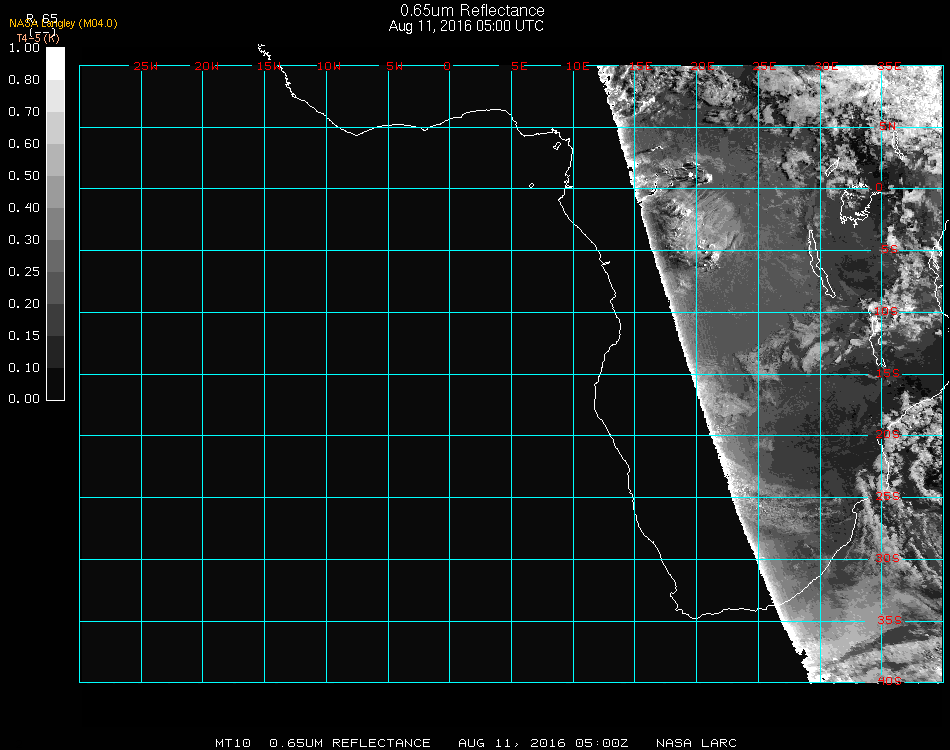Select the "0.65UM REFLECTANCE" footer caption

tap(350, 743)
